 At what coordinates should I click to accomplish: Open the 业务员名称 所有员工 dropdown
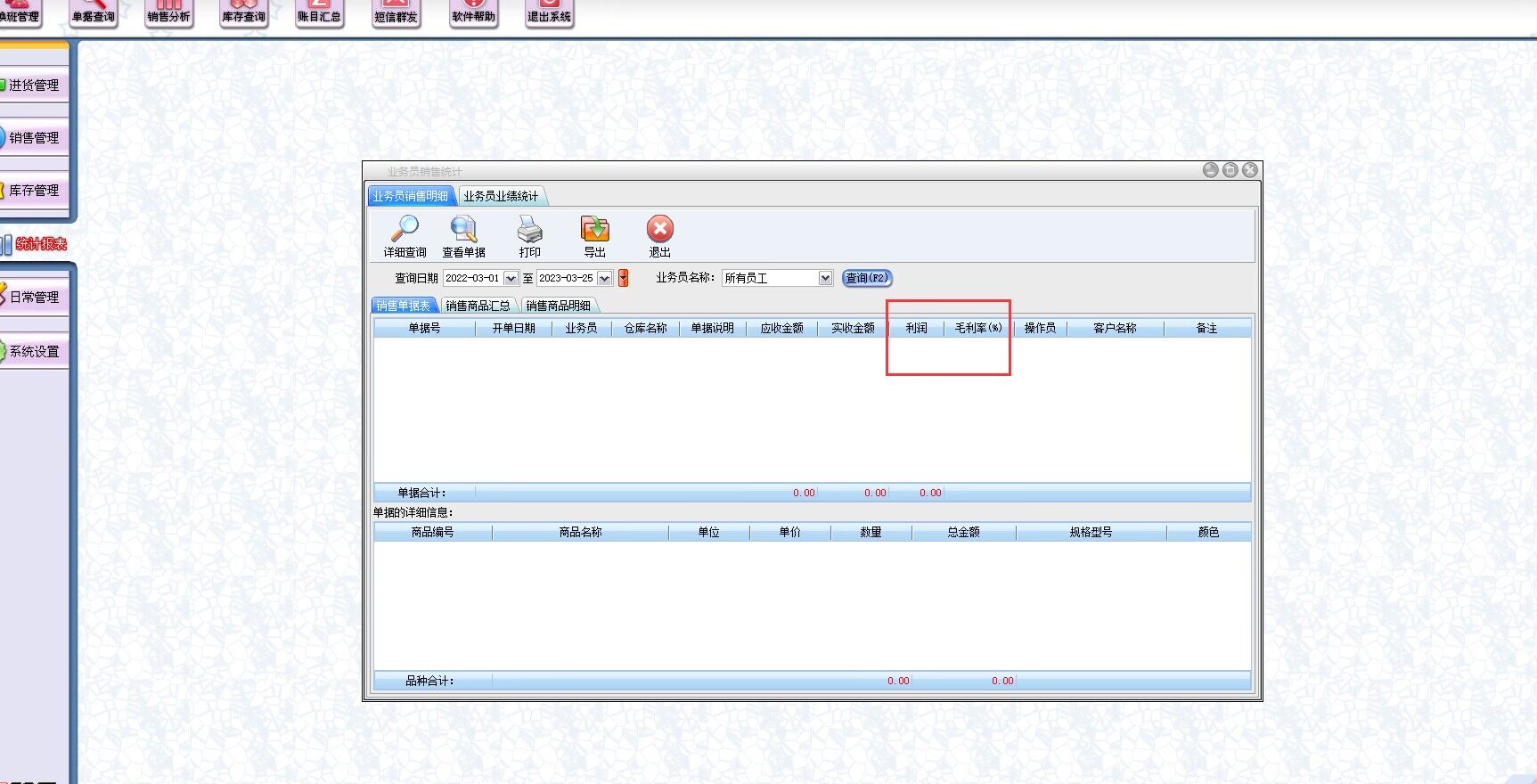pos(825,278)
